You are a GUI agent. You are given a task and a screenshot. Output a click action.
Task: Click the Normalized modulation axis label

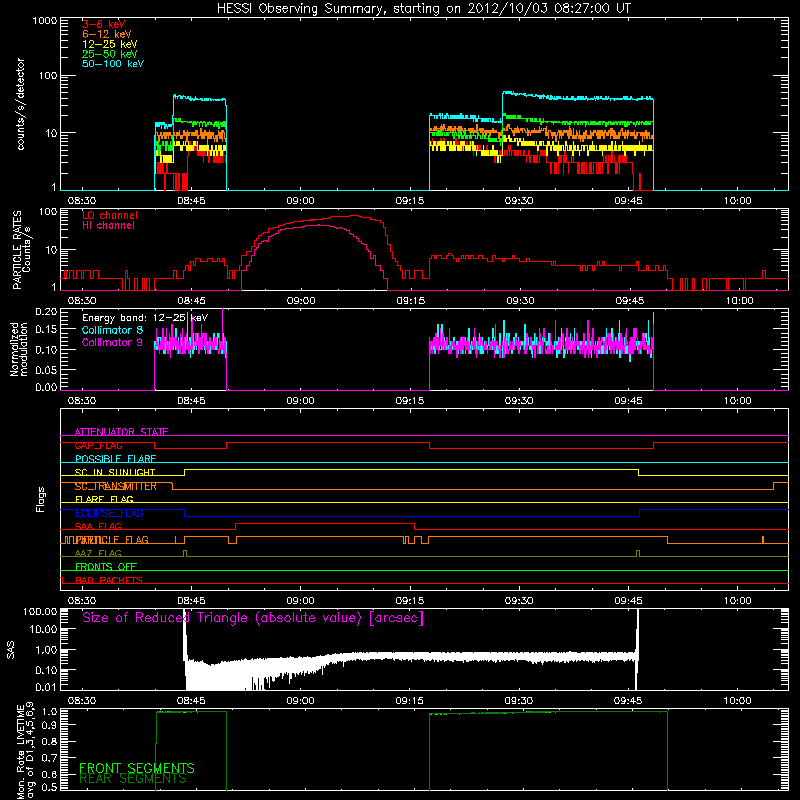point(19,349)
